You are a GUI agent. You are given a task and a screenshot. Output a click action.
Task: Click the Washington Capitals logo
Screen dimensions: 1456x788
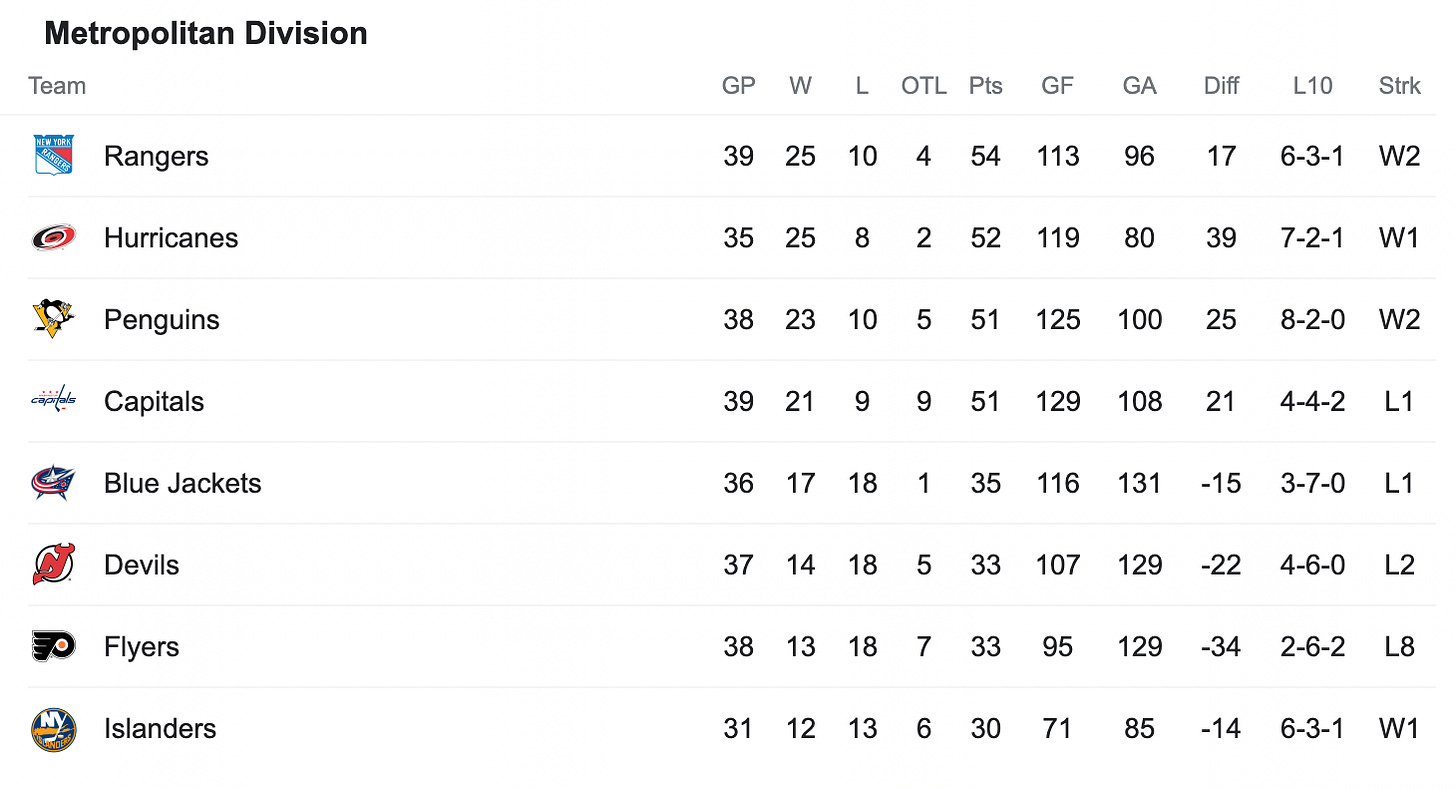[x=53, y=401]
